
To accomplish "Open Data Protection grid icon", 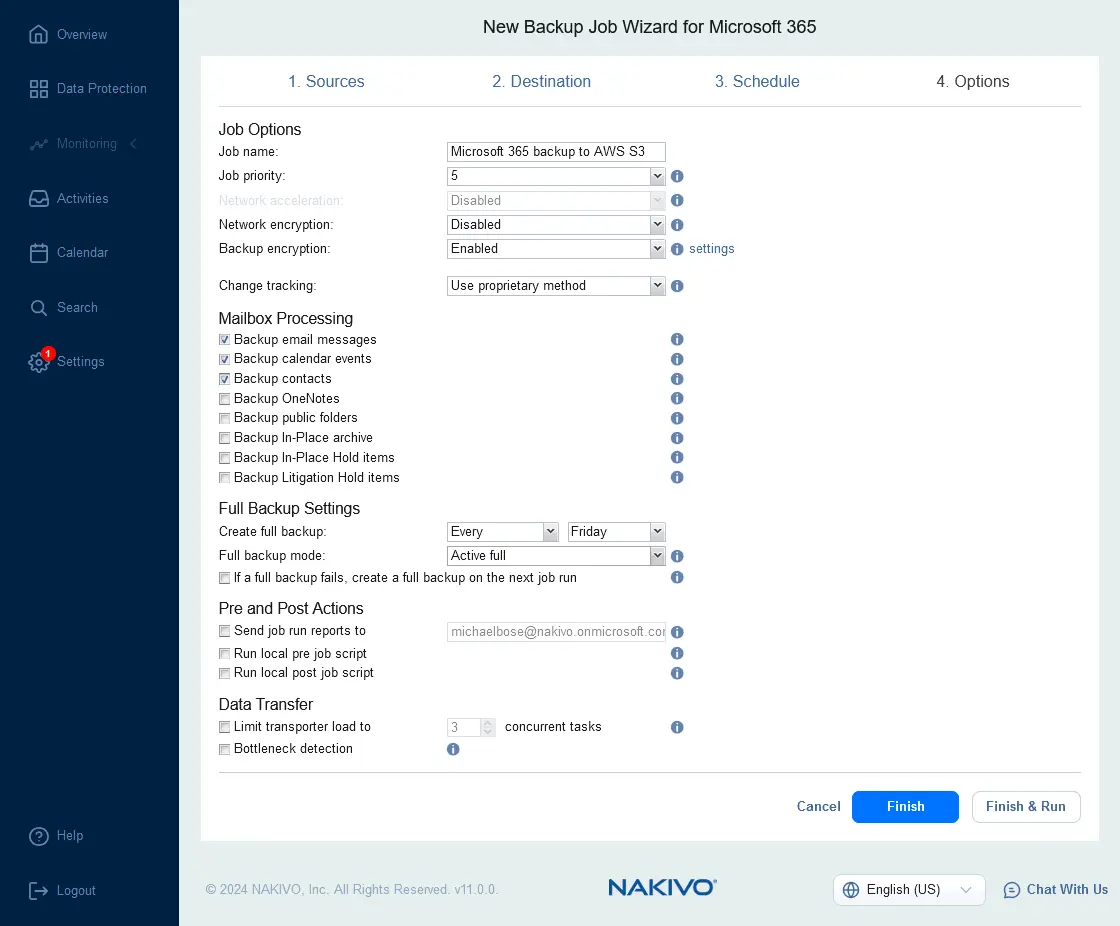I will [39, 89].
